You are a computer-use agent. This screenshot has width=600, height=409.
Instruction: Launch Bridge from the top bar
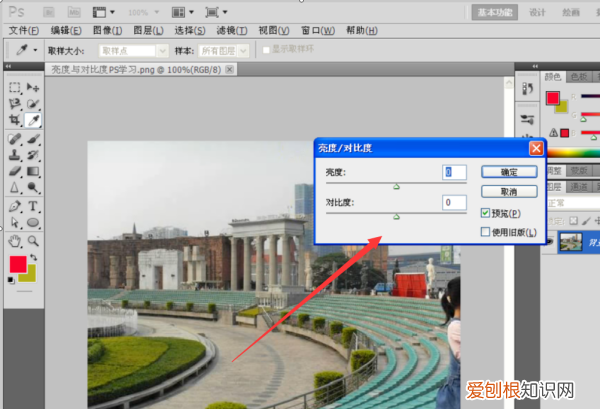tap(49, 12)
